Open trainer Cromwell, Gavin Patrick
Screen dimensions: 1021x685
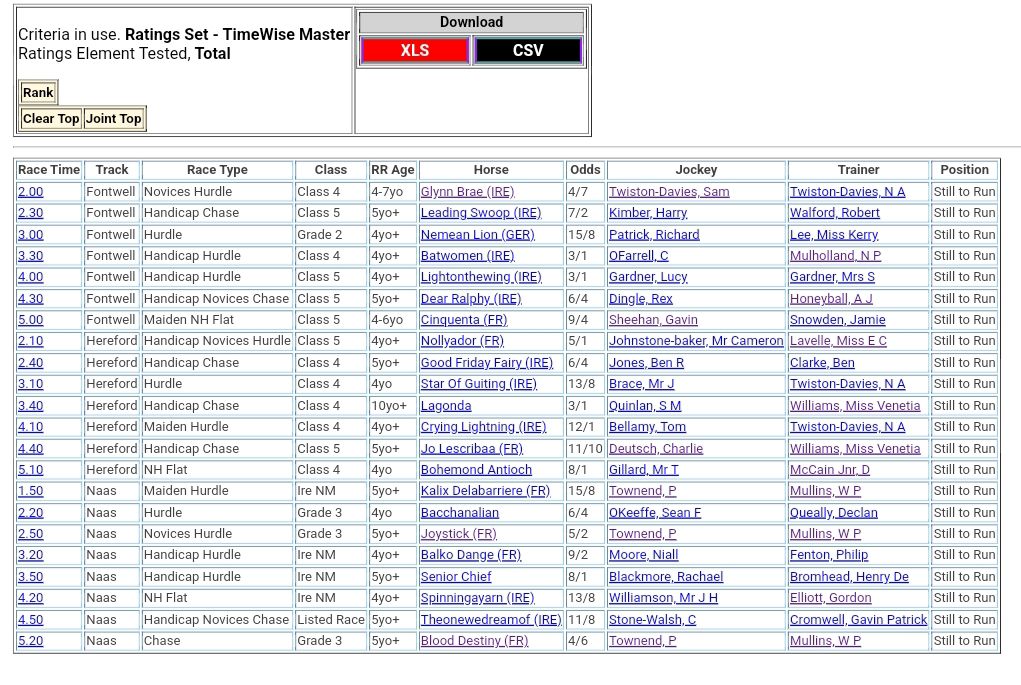coord(858,620)
